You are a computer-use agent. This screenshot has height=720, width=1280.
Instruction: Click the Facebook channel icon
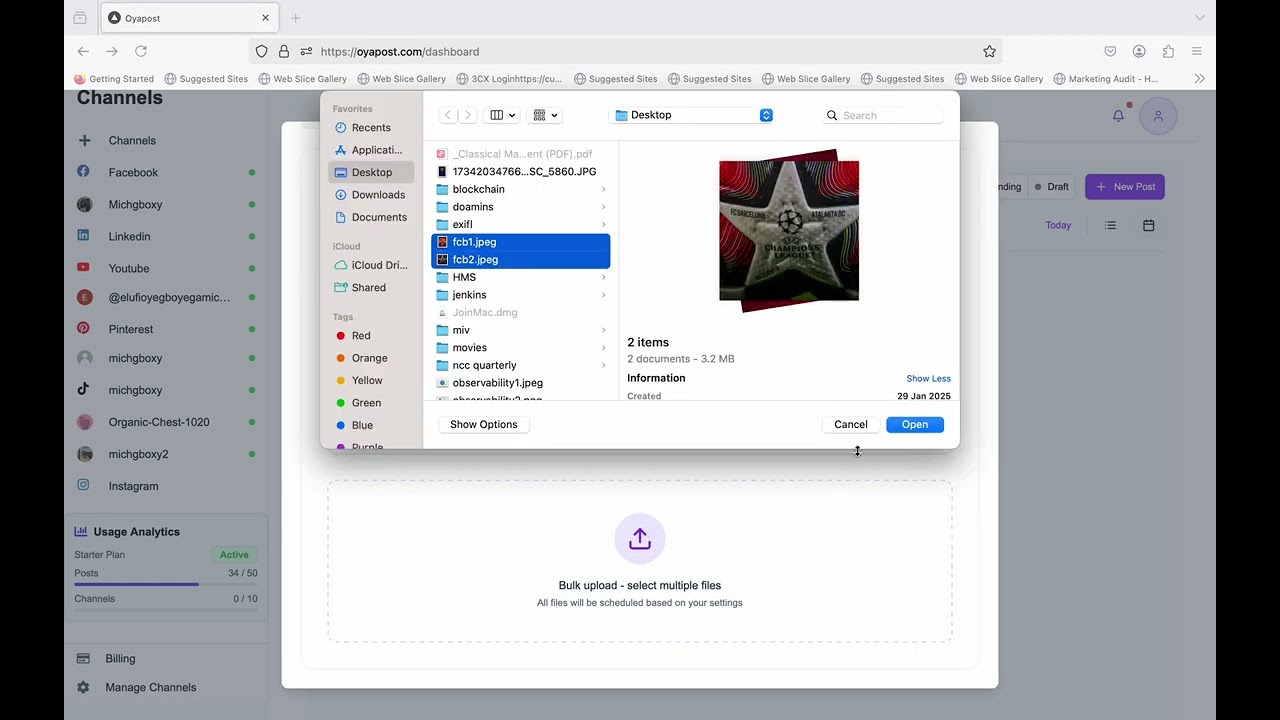pos(84,171)
